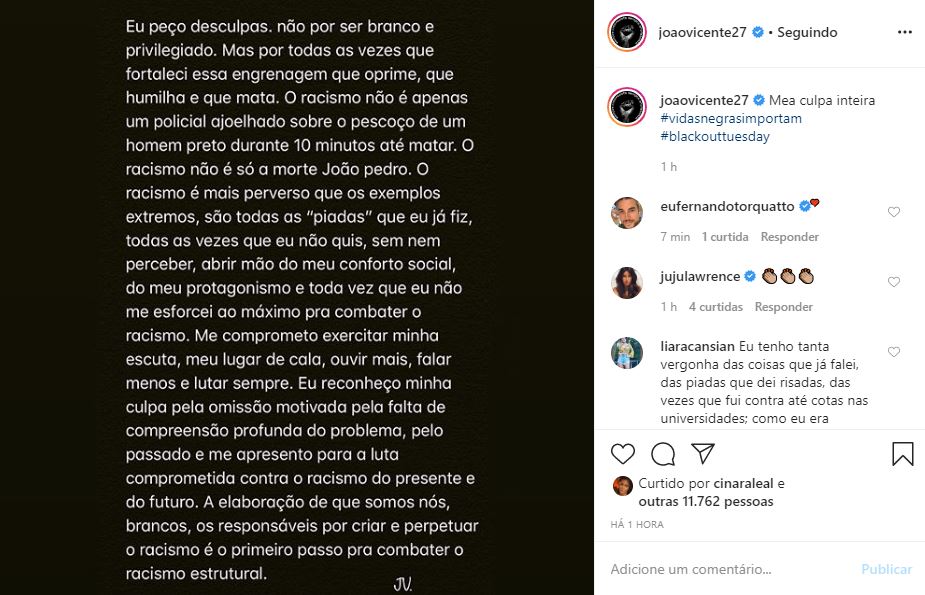Screen dimensions: 925x595
Task: Reply to eufernandotorquatto's comment
Action: 790,237
